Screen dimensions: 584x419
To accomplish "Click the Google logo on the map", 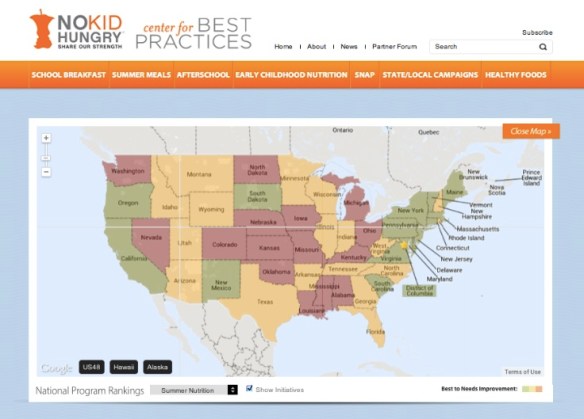I will pyautogui.click(x=57, y=368).
